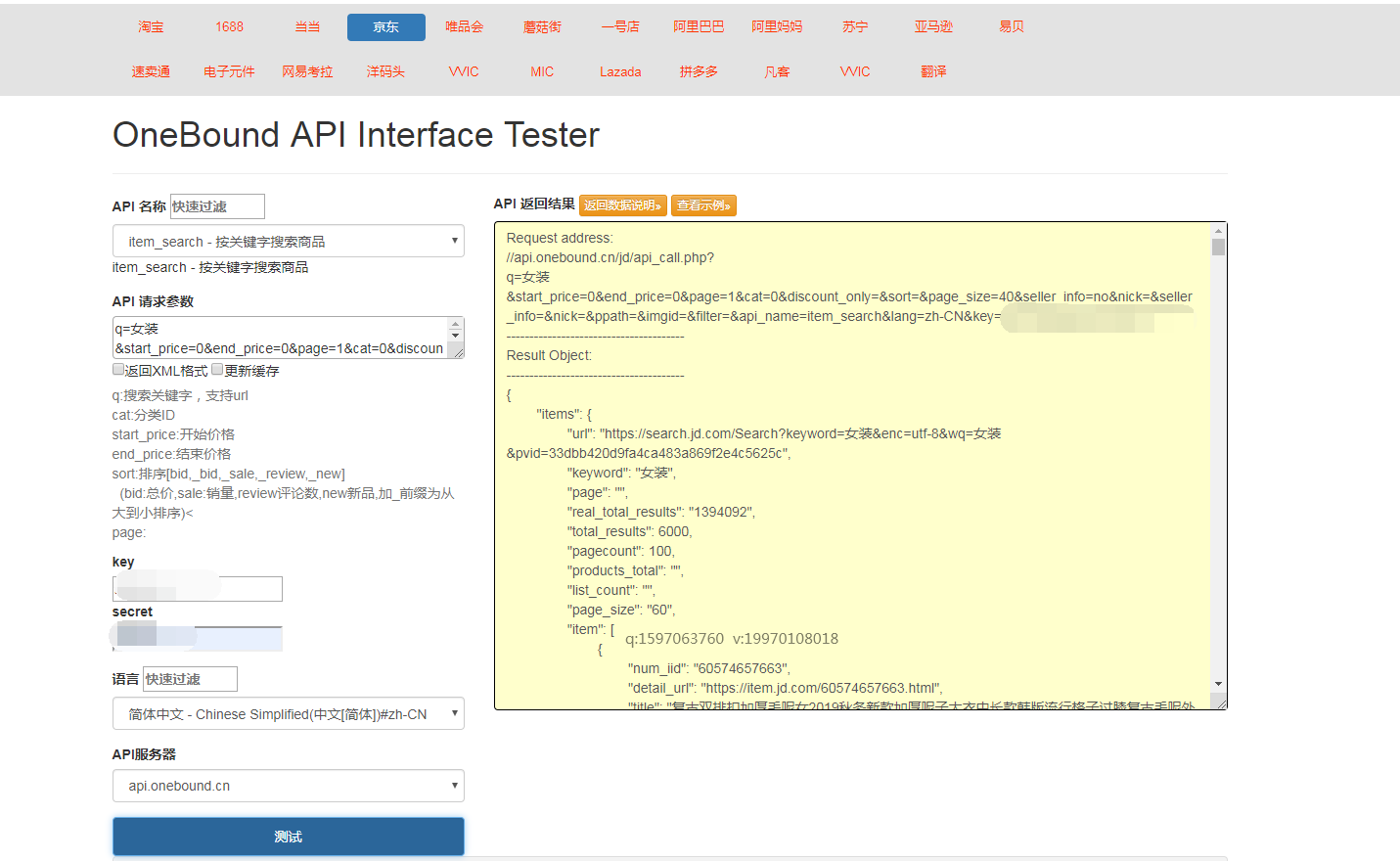Click into the key input field
Screen dimensions: 1400x861
point(198,588)
